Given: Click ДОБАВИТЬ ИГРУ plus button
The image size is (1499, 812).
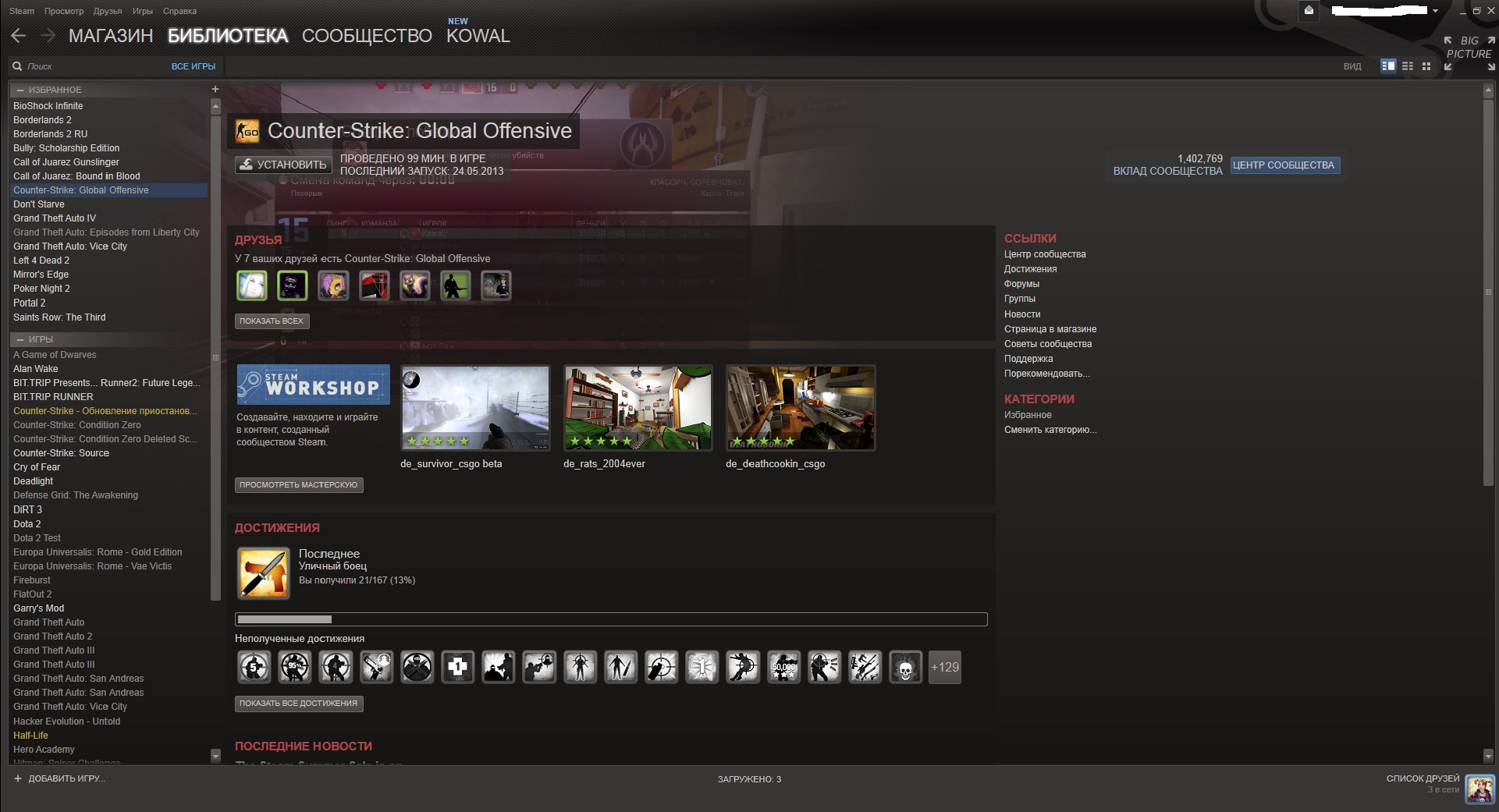Looking at the screenshot, I should pos(18,778).
